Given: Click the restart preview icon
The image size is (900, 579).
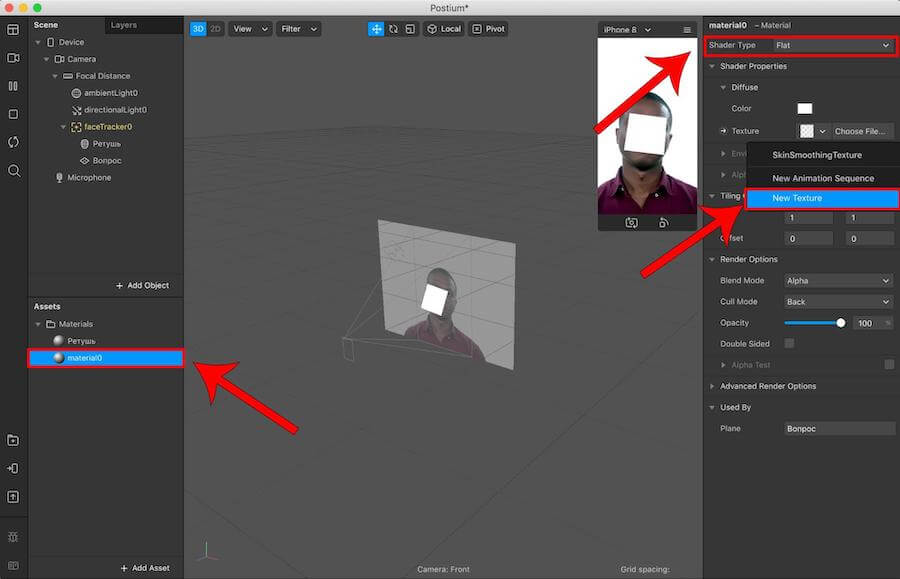Looking at the screenshot, I should point(13,142).
